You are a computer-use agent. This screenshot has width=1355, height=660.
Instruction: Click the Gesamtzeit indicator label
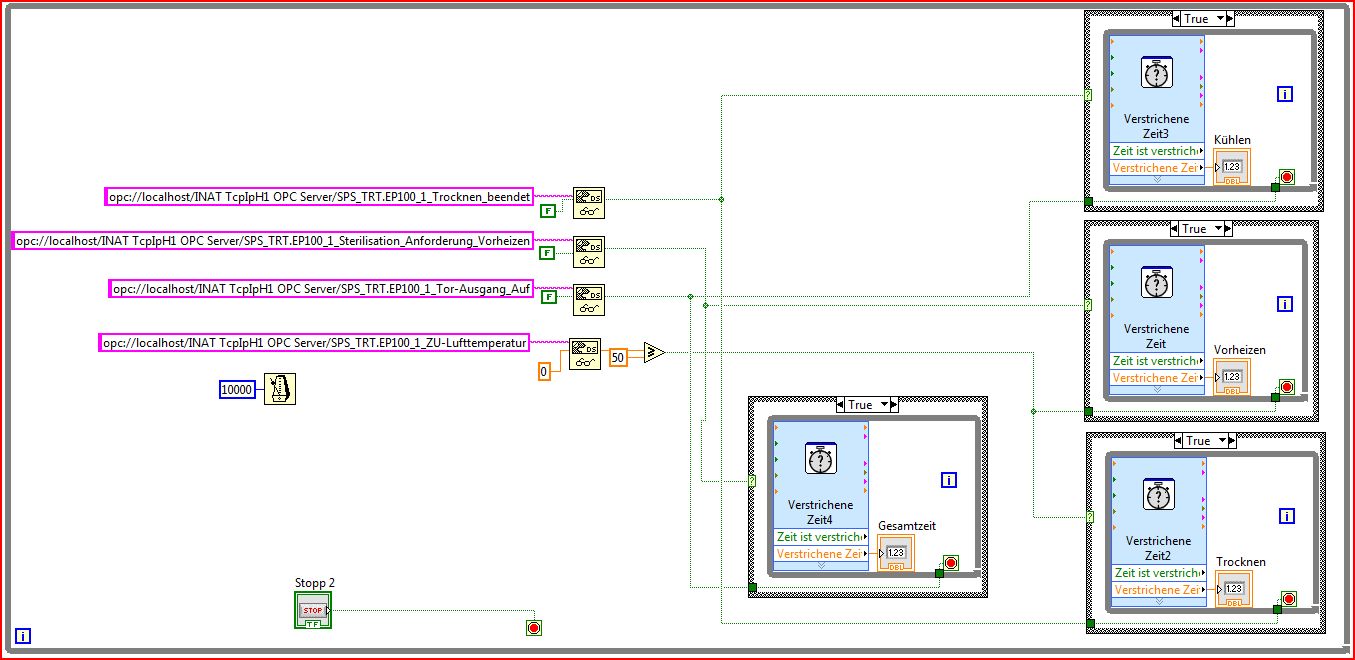click(907, 526)
